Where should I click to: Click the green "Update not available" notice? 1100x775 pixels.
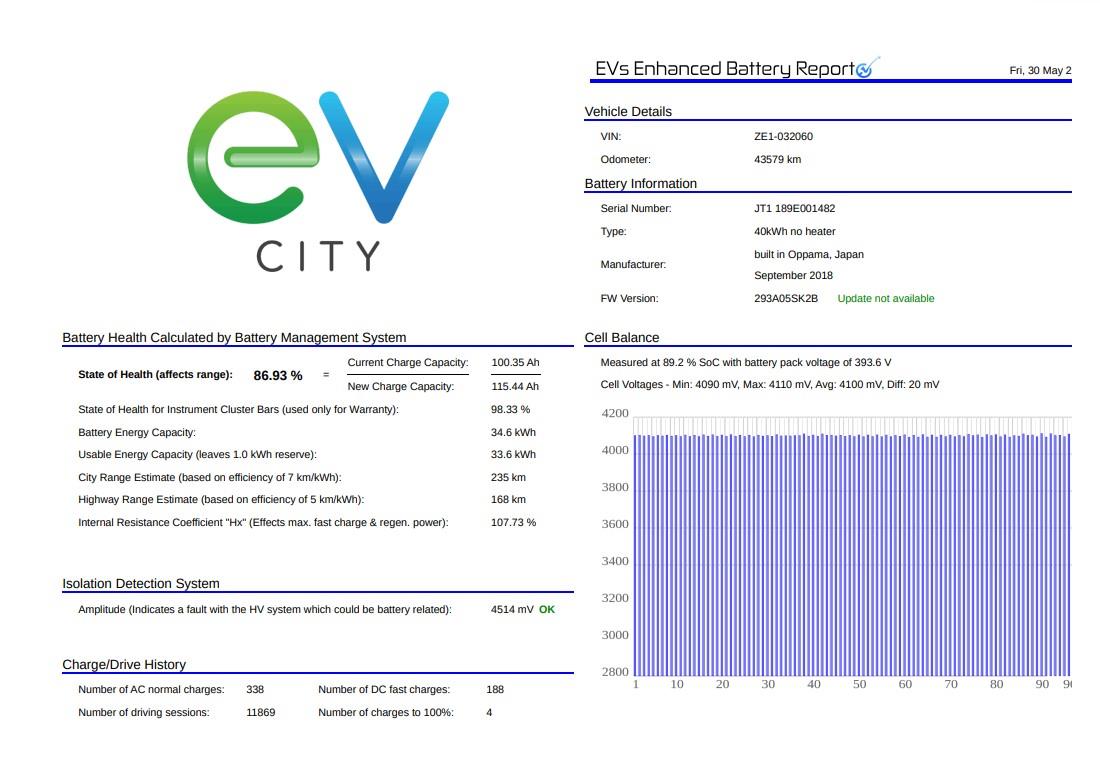886,299
